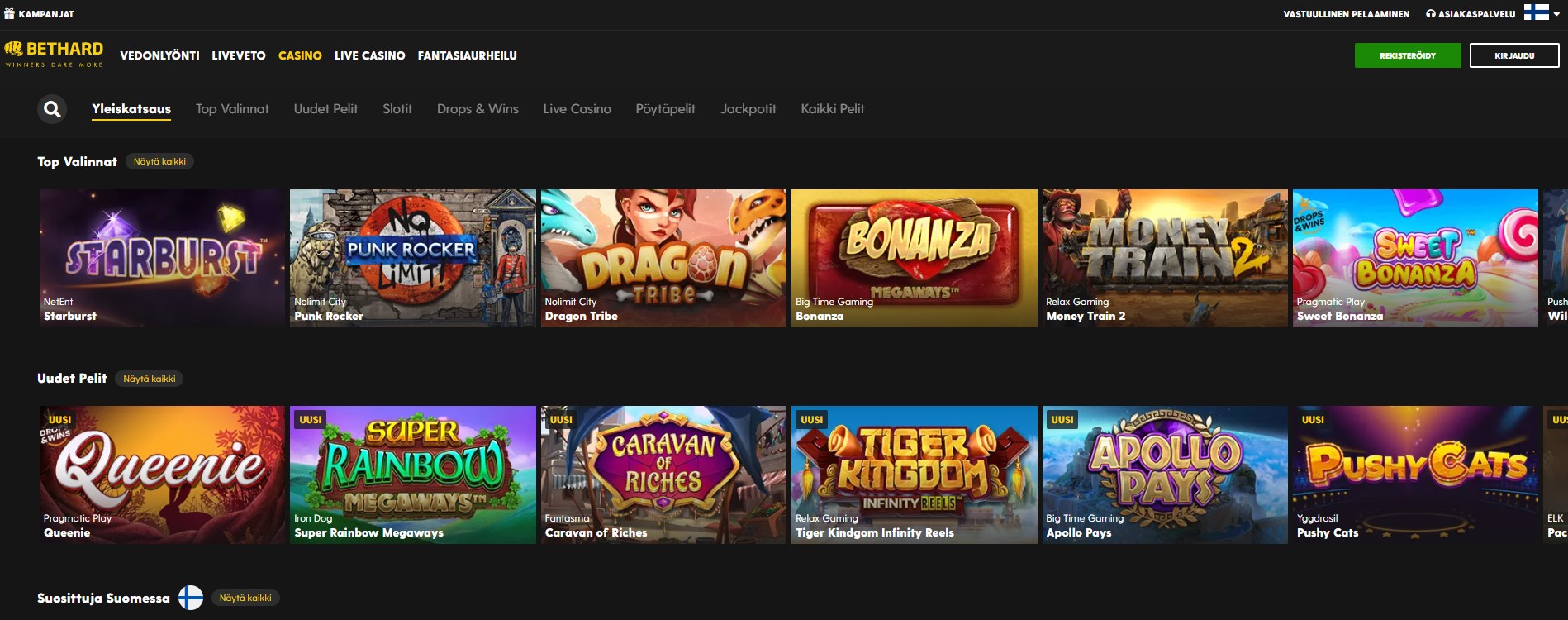Switch to Top Valinnat tab
The height and width of the screenshot is (620, 1568).
click(x=232, y=109)
